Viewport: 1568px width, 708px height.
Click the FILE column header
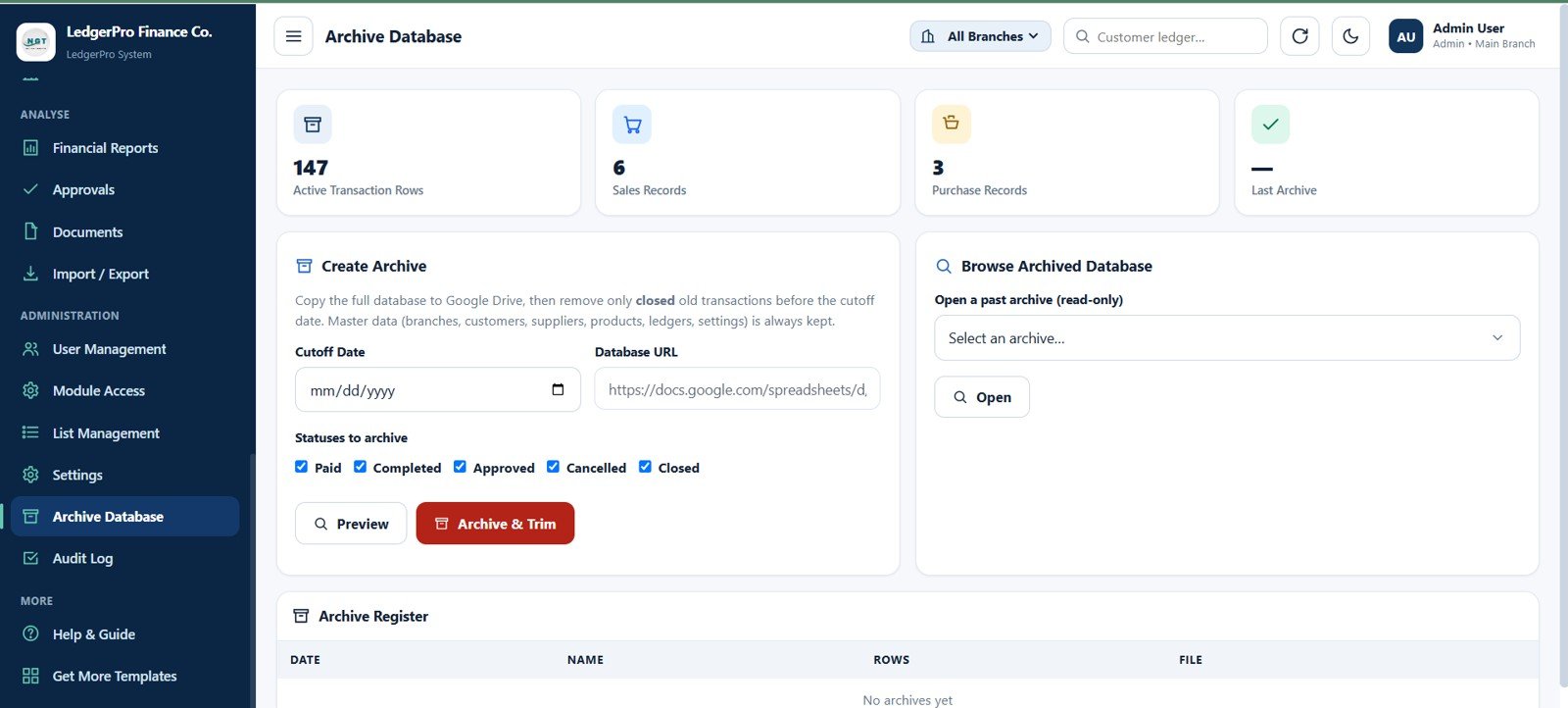(x=1191, y=660)
